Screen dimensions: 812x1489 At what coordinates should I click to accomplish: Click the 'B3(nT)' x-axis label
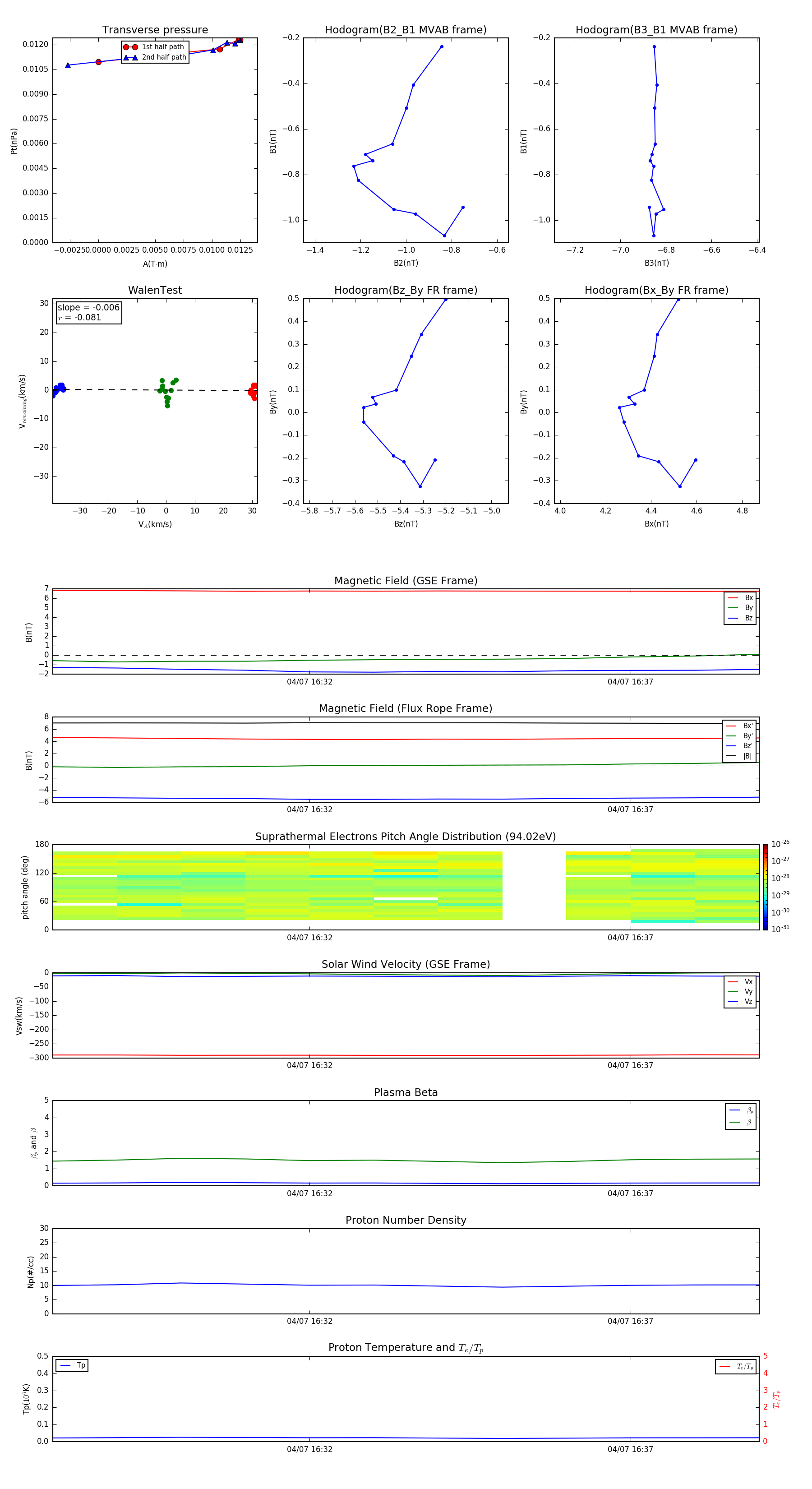(x=656, y=263)
